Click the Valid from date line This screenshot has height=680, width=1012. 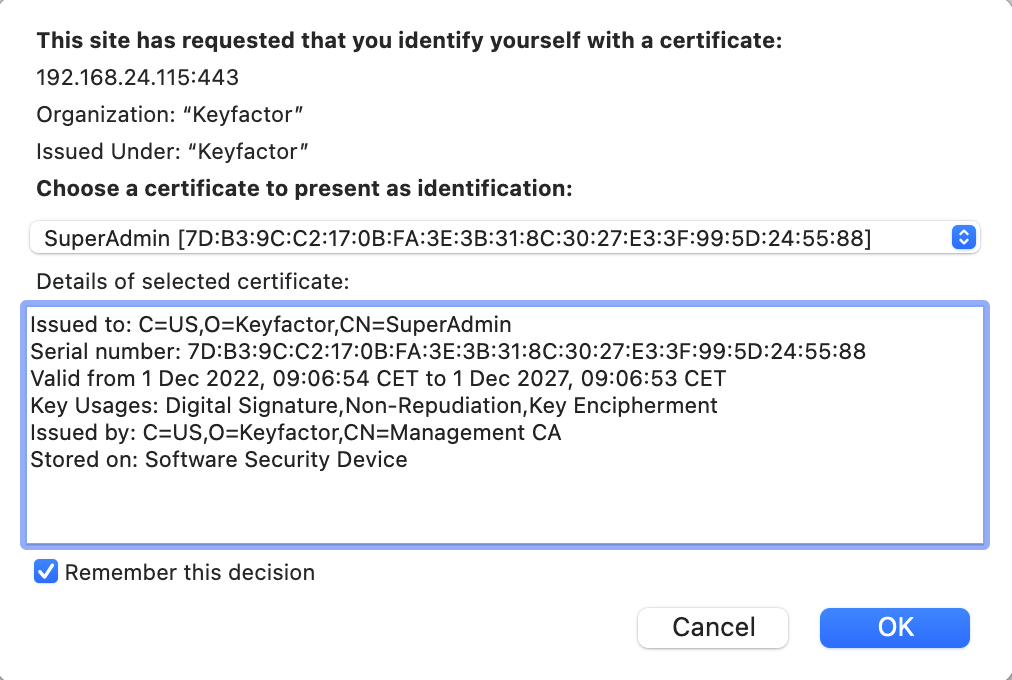[377, 378]
